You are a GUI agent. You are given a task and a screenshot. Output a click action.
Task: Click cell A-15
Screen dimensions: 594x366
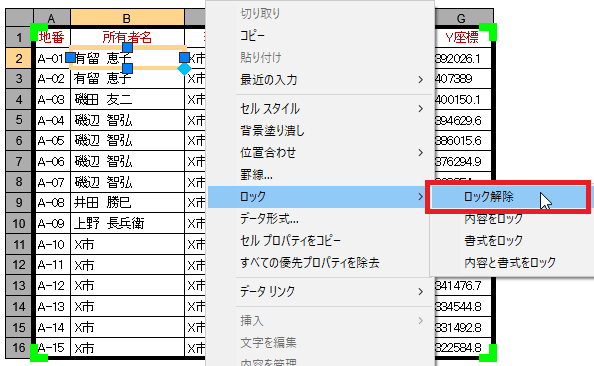point(52,347)
